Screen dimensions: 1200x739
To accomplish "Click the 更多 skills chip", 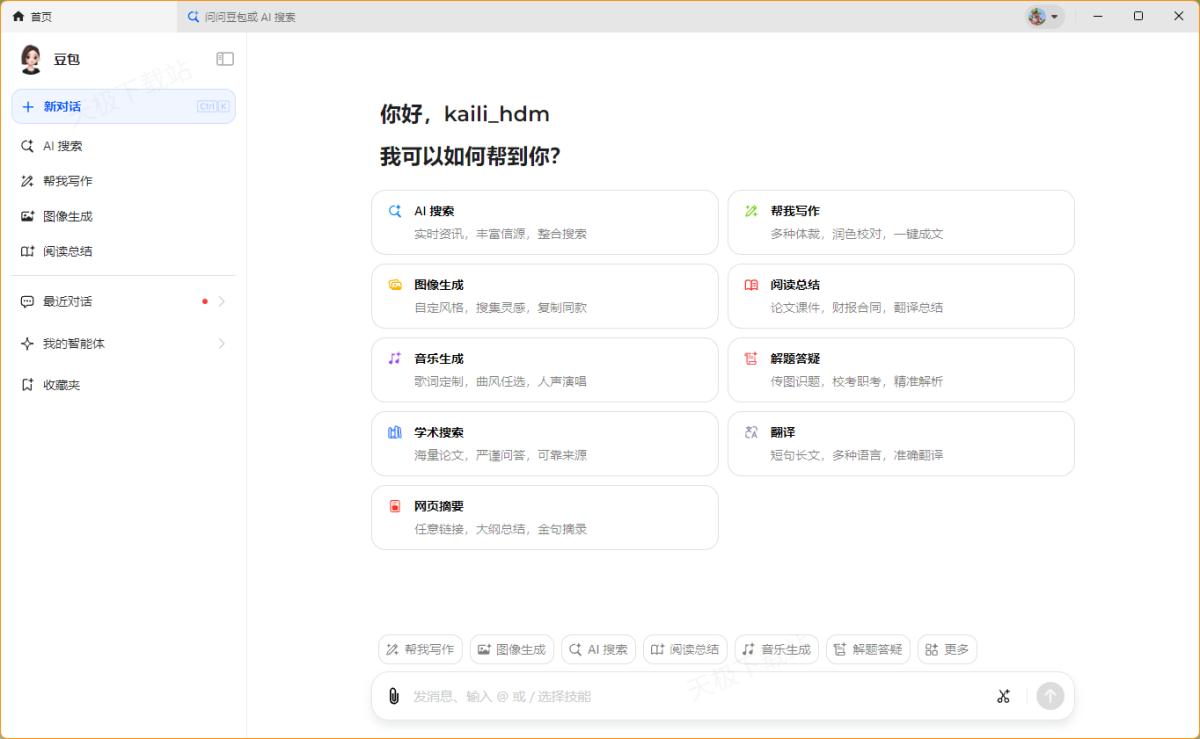I will (x=947, y=649).
